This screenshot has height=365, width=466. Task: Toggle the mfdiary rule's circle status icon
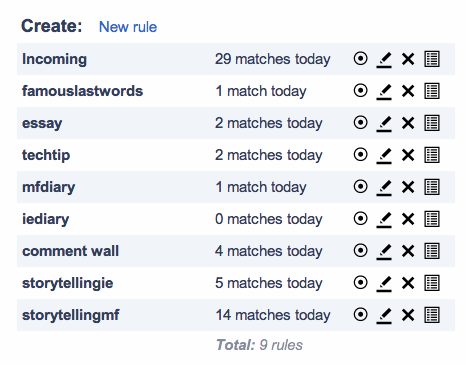(360, 187)
